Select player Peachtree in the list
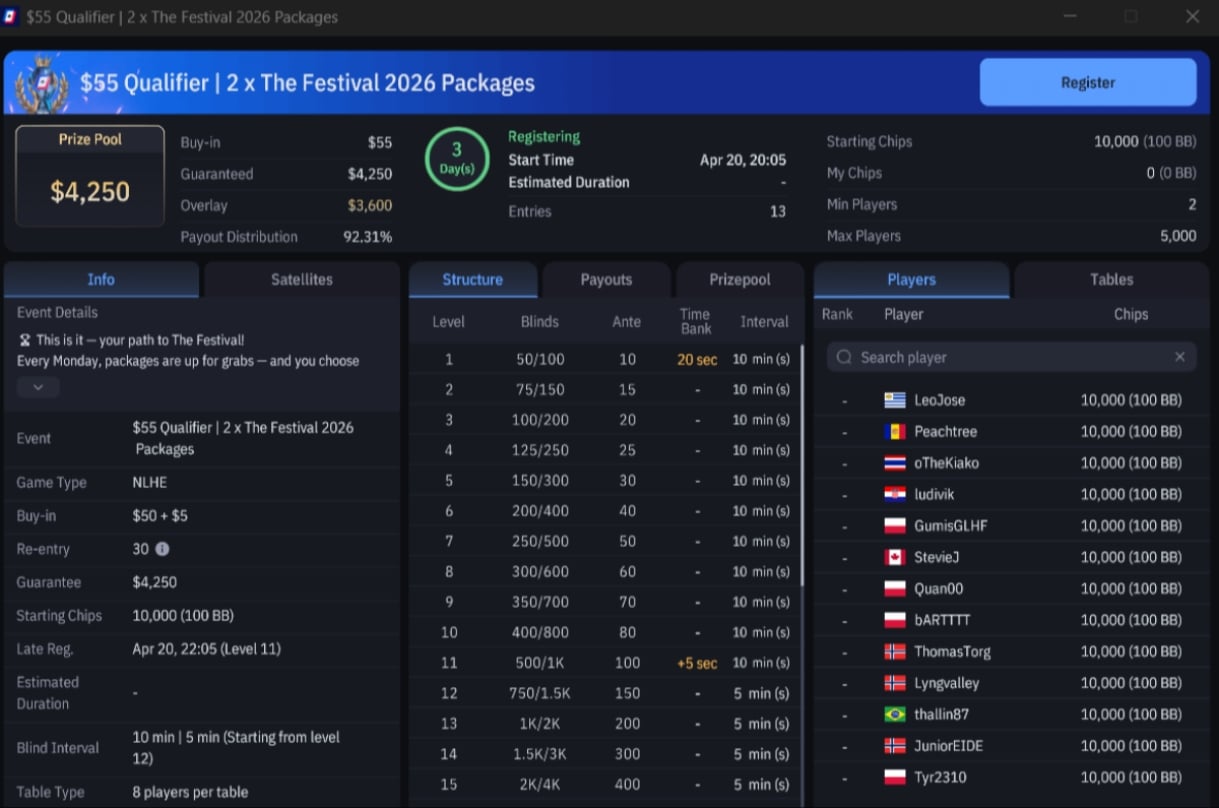The width and height of the screenshot is (1219, 808). click(x=945, y=431)
